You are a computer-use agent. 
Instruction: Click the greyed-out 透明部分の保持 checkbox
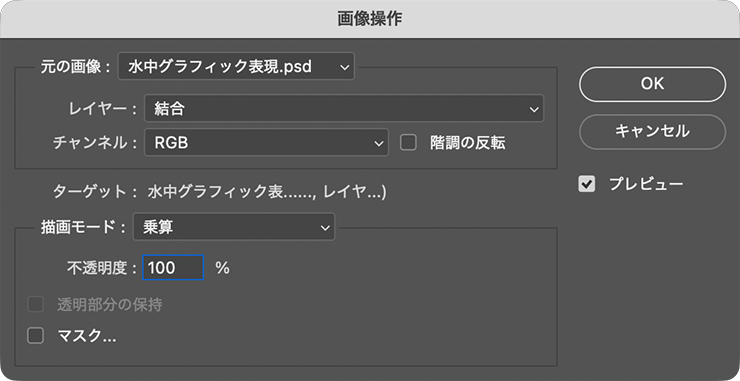tap(35, 305)
